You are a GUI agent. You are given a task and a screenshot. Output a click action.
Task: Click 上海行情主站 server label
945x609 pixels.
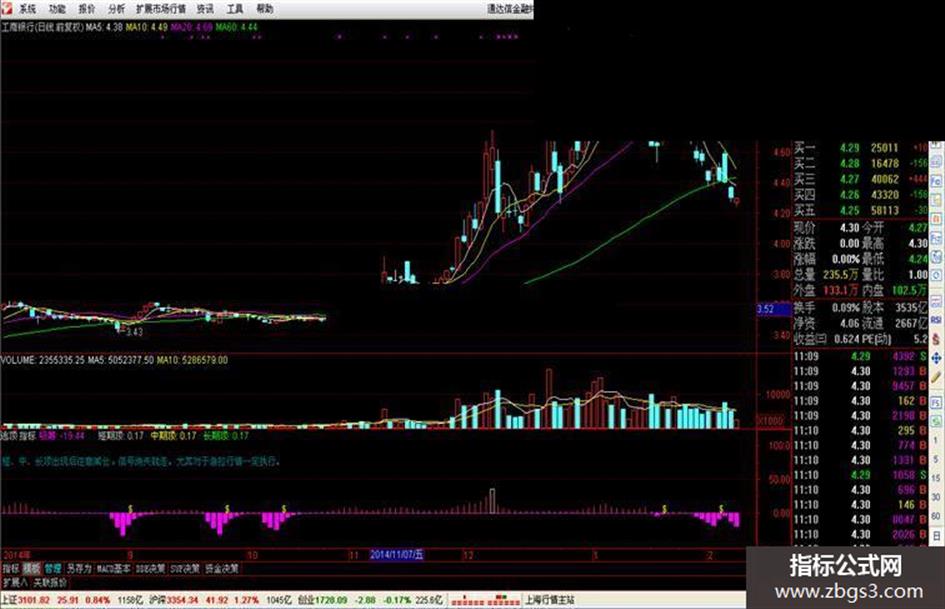click(x=550, y=600)
